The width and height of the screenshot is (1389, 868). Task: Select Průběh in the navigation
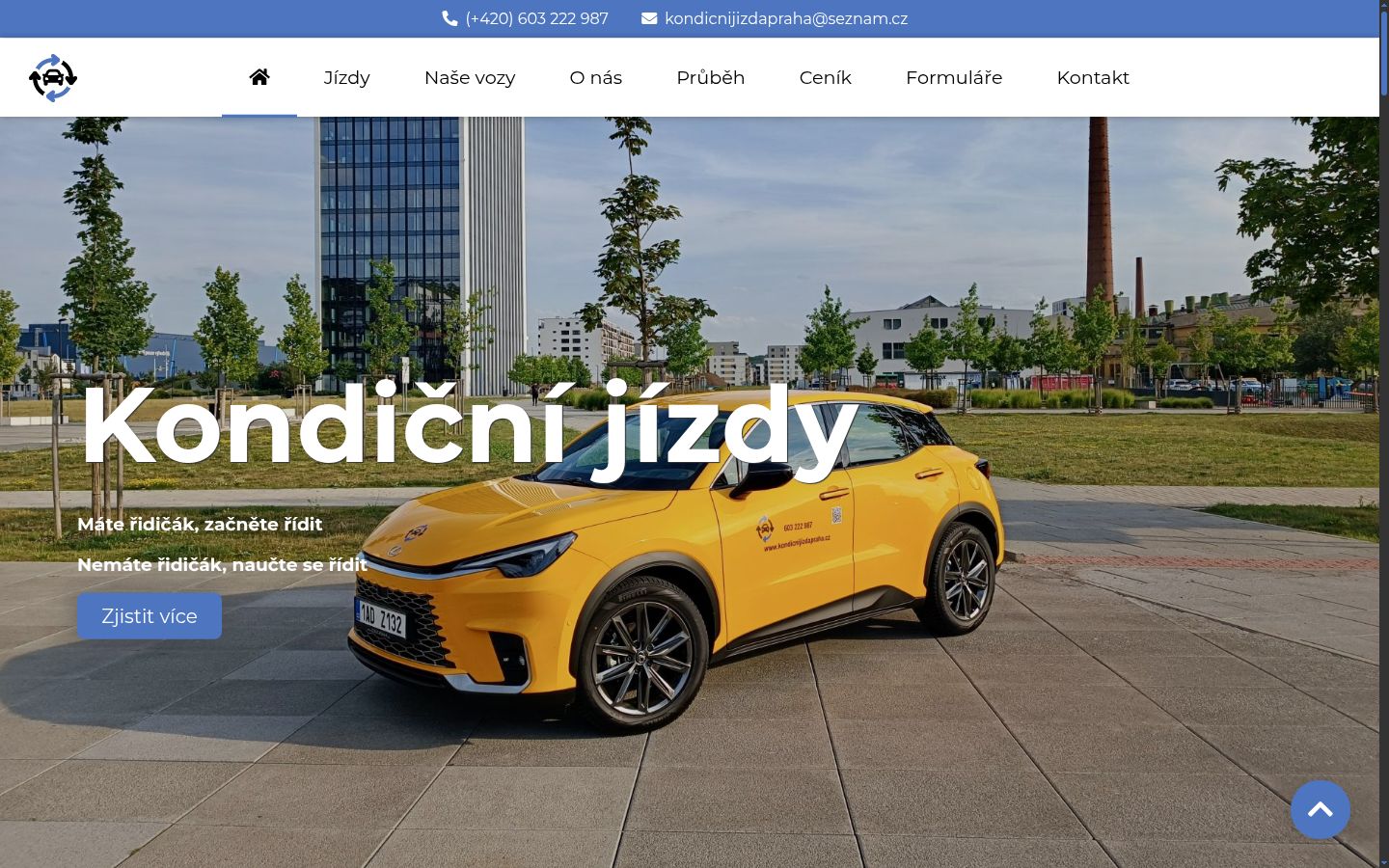pyautogui.click(x=711, y=77)
